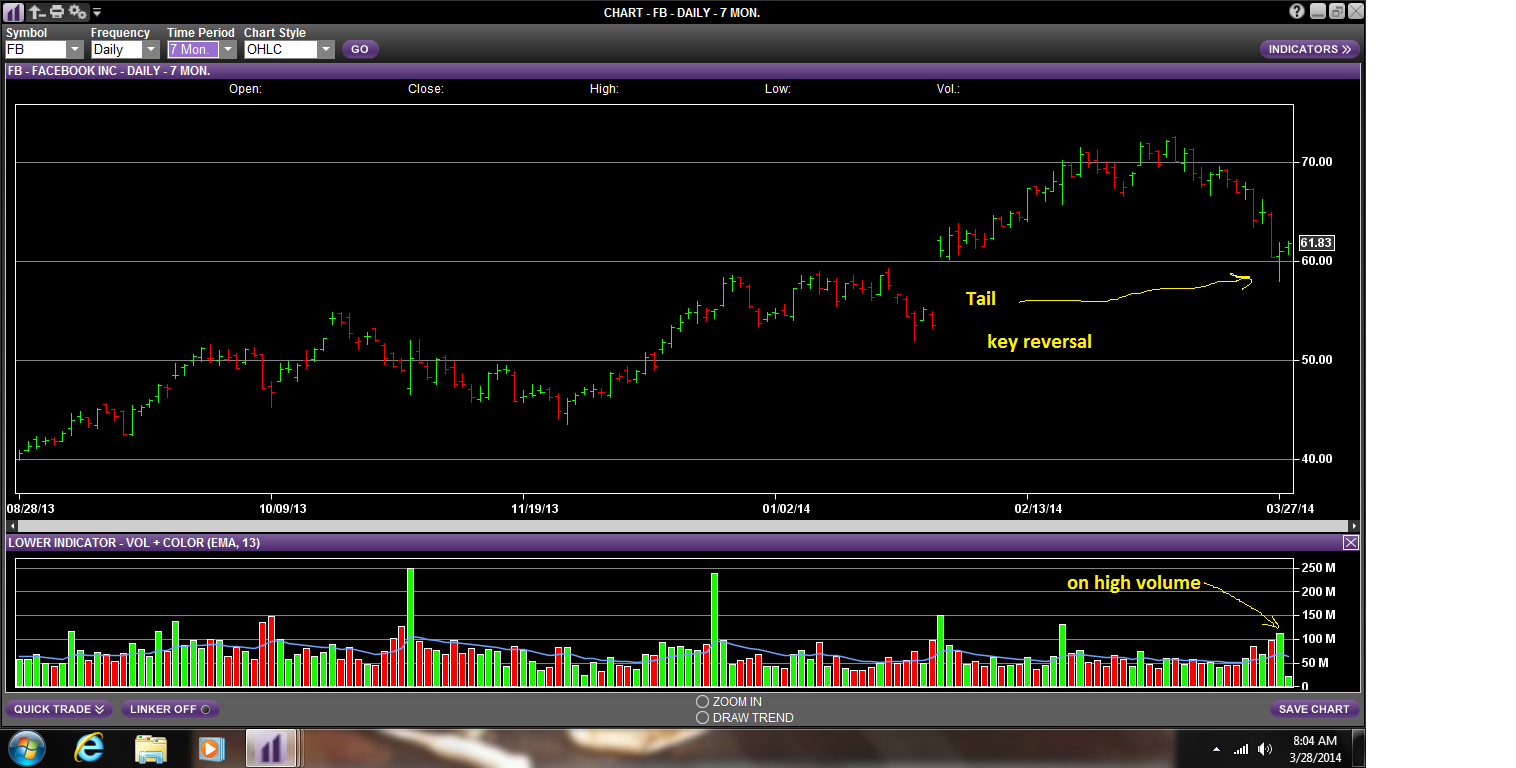Select the DRAW TREND radio button
This screenshot has height=768, width=1516.
pos(702,717)
